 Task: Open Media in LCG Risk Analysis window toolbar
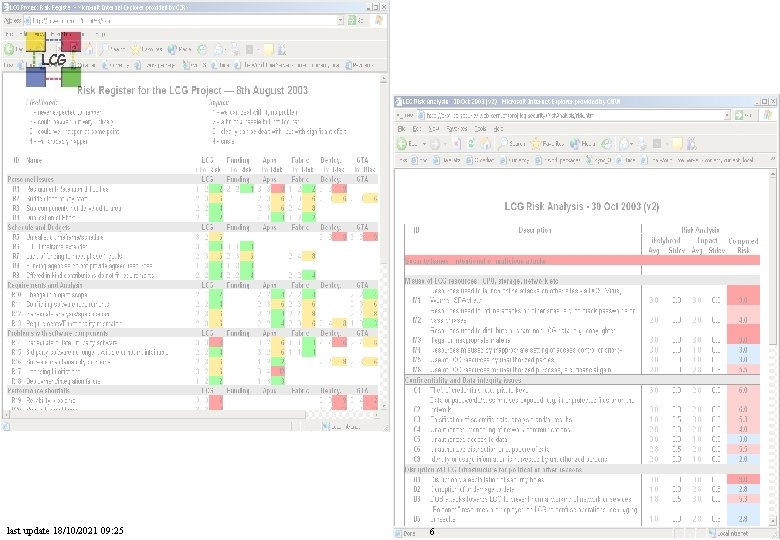pyautogui.click(x=583, y=144)
